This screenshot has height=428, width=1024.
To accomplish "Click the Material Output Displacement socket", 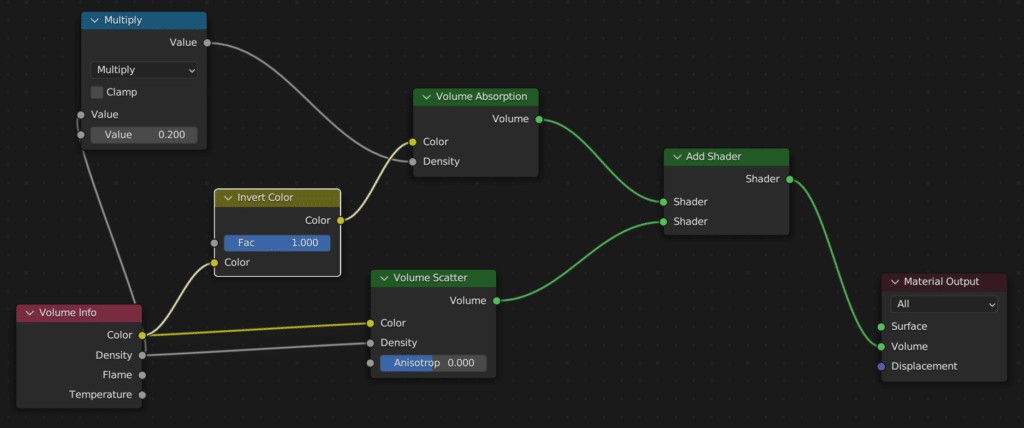I will [x=881, y=366].
